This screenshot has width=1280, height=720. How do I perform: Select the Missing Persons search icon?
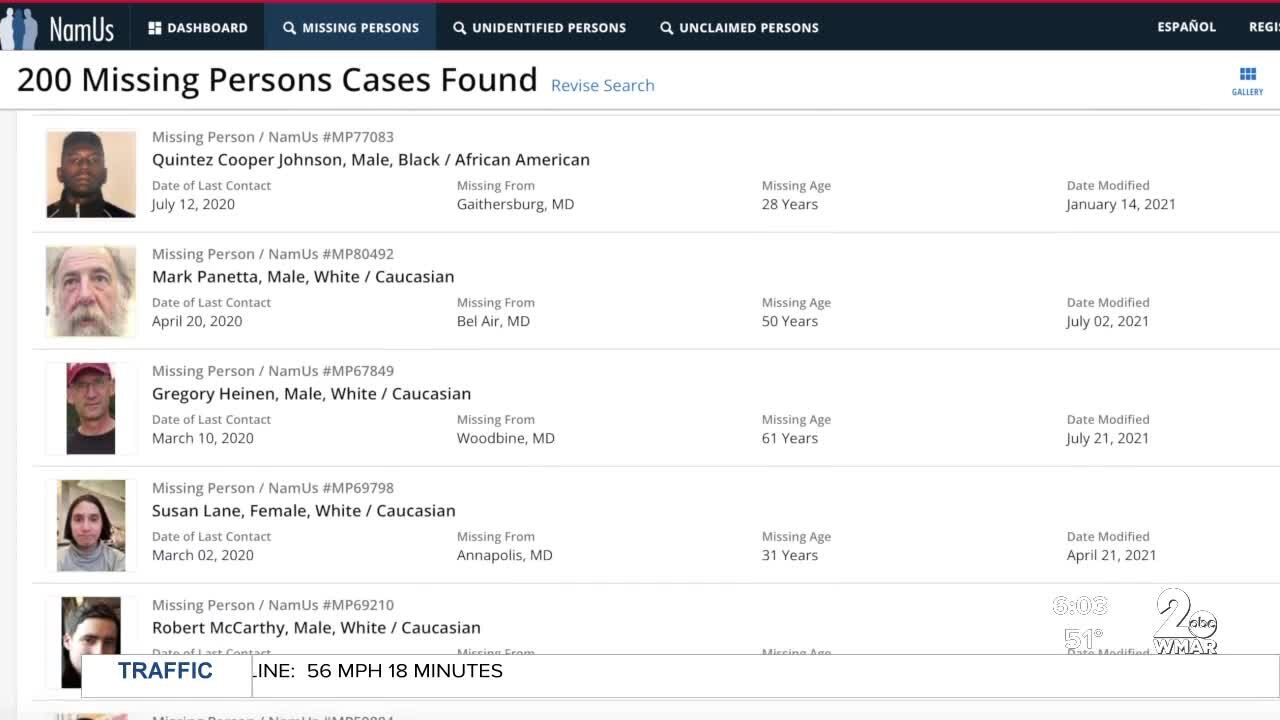[x=289, y=28]
